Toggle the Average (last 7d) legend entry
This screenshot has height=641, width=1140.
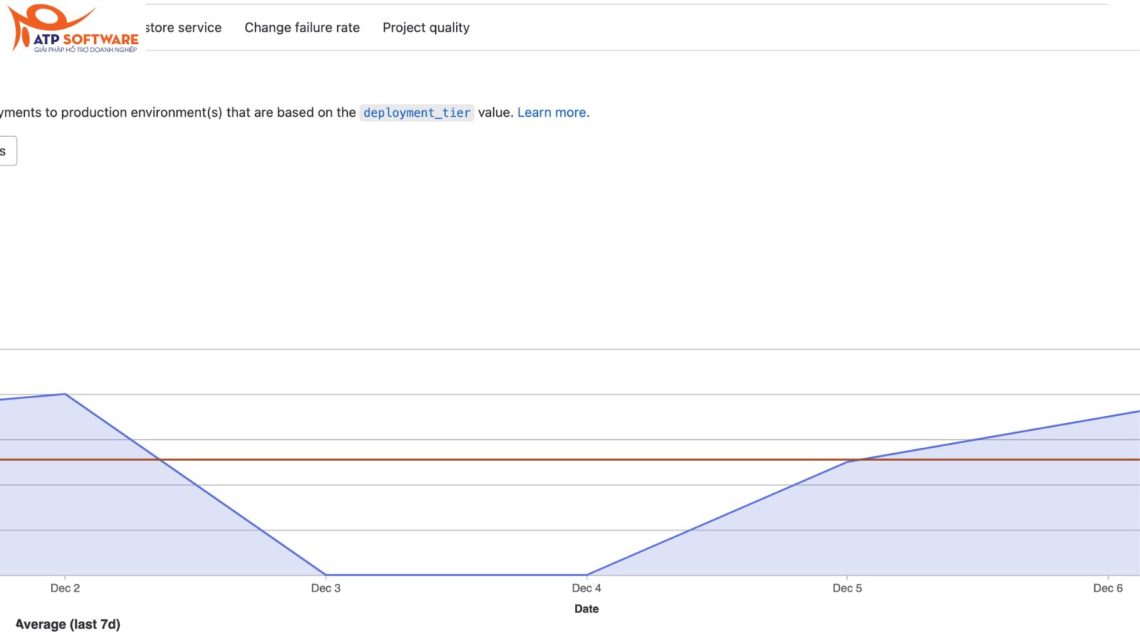(68, 625)
